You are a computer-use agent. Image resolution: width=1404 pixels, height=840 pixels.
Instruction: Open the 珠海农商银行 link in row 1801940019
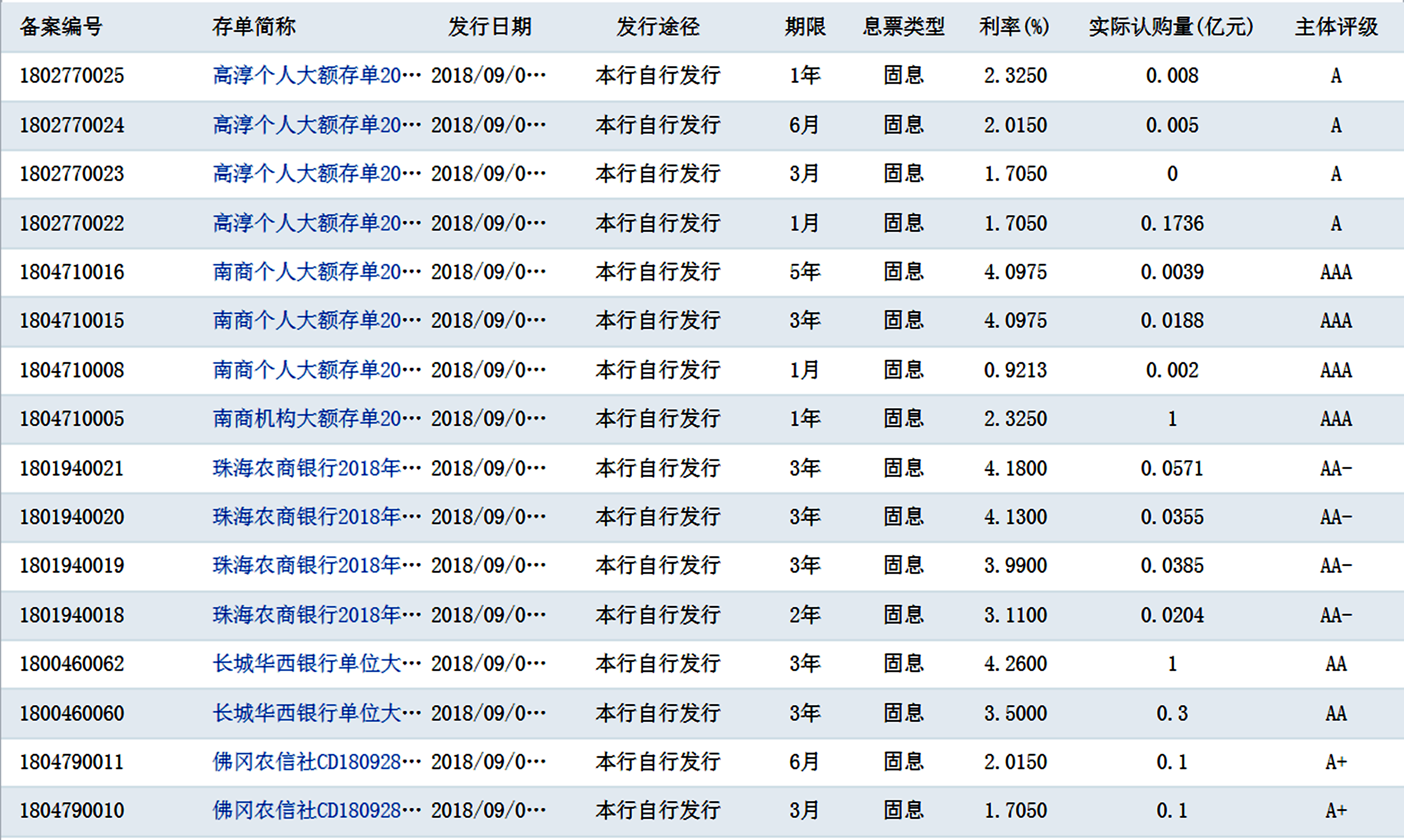316,566
